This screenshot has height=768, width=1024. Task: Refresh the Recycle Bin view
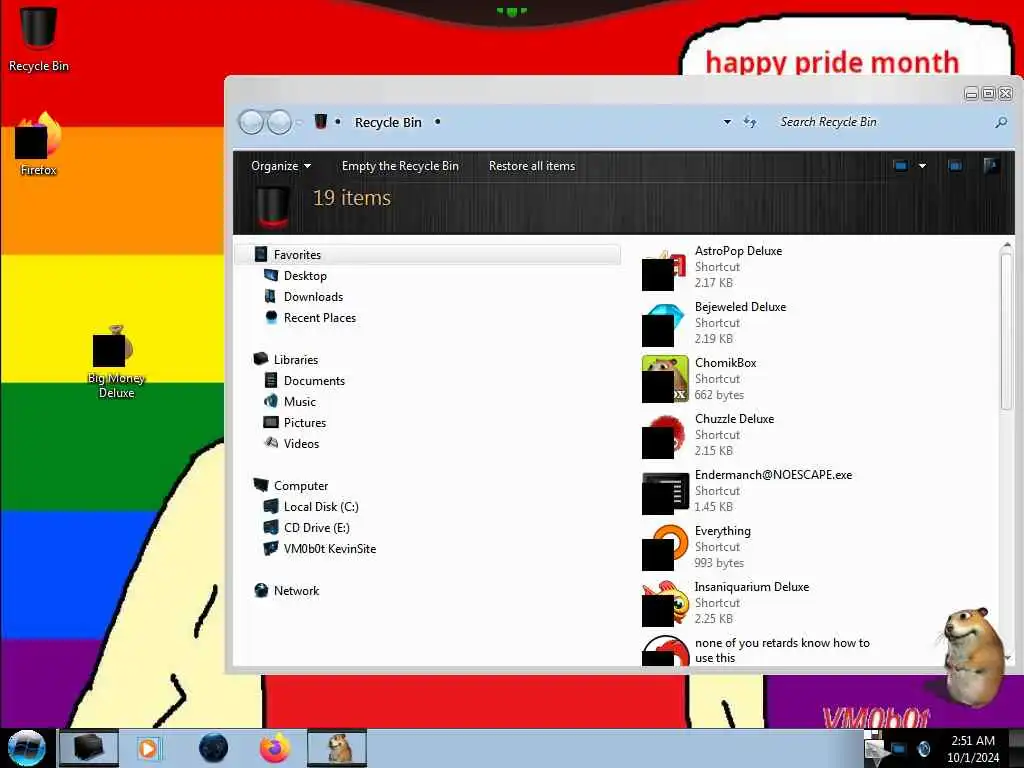[x=750, y=122]
